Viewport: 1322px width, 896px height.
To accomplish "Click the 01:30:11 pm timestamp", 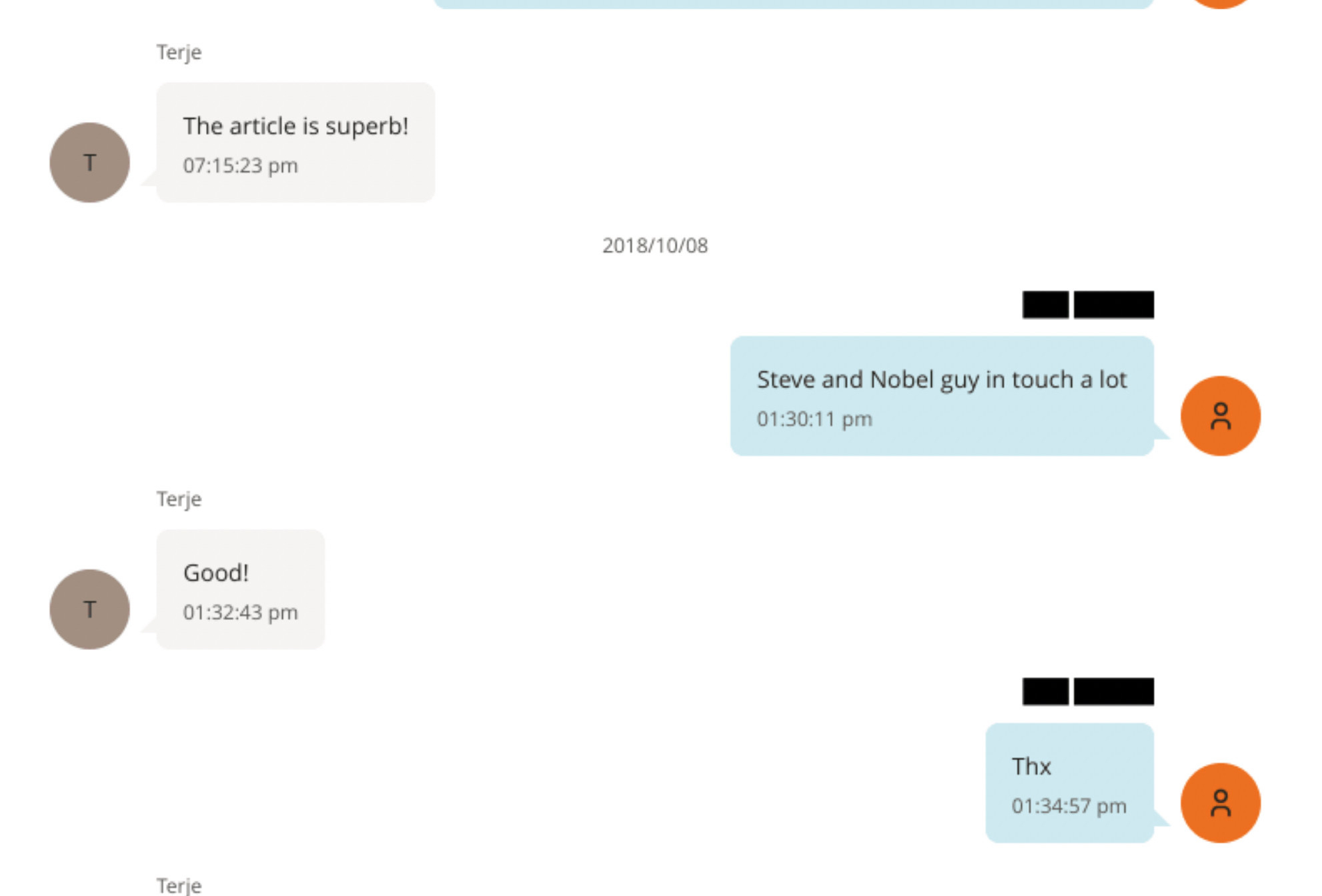I will point(814,419).
